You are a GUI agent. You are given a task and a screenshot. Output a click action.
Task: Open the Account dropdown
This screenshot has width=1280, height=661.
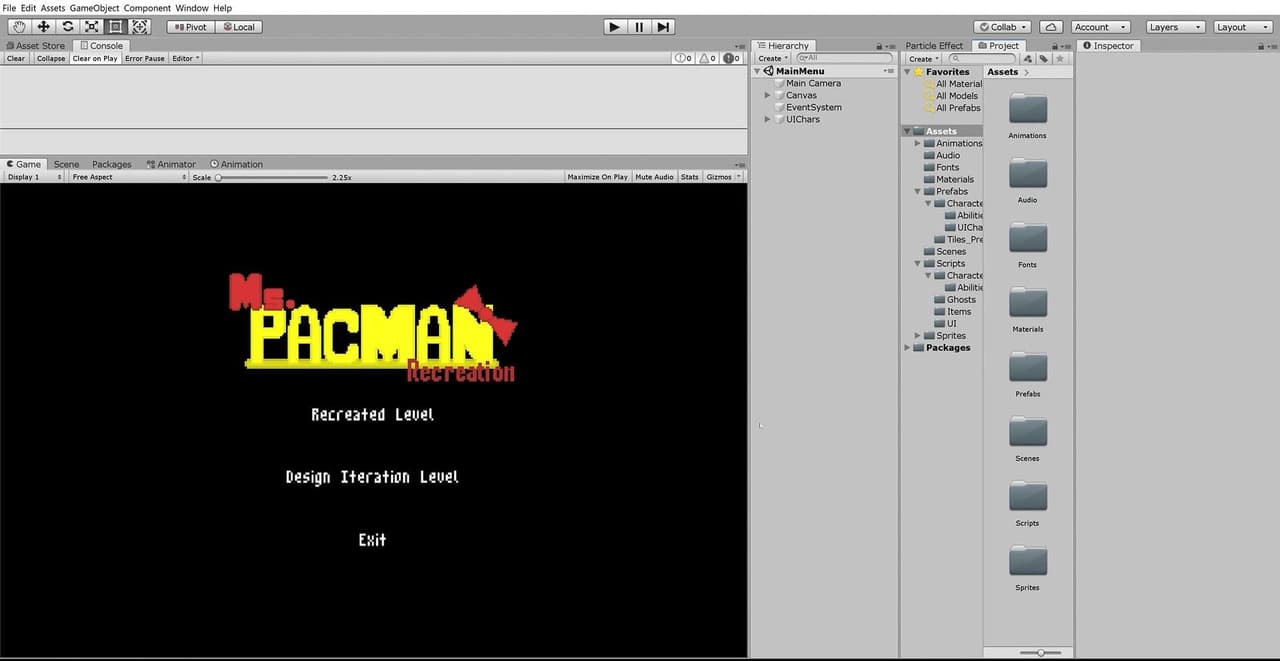pos(1101,27)
